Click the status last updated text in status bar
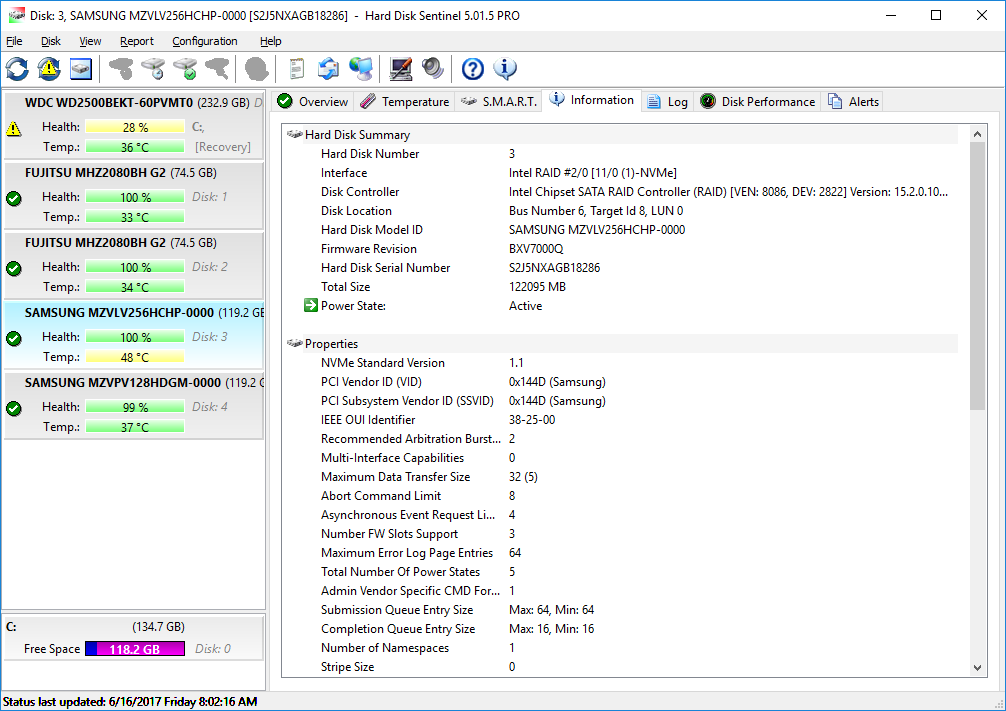This screenshot has width=1006, height=711. [130, 701]
